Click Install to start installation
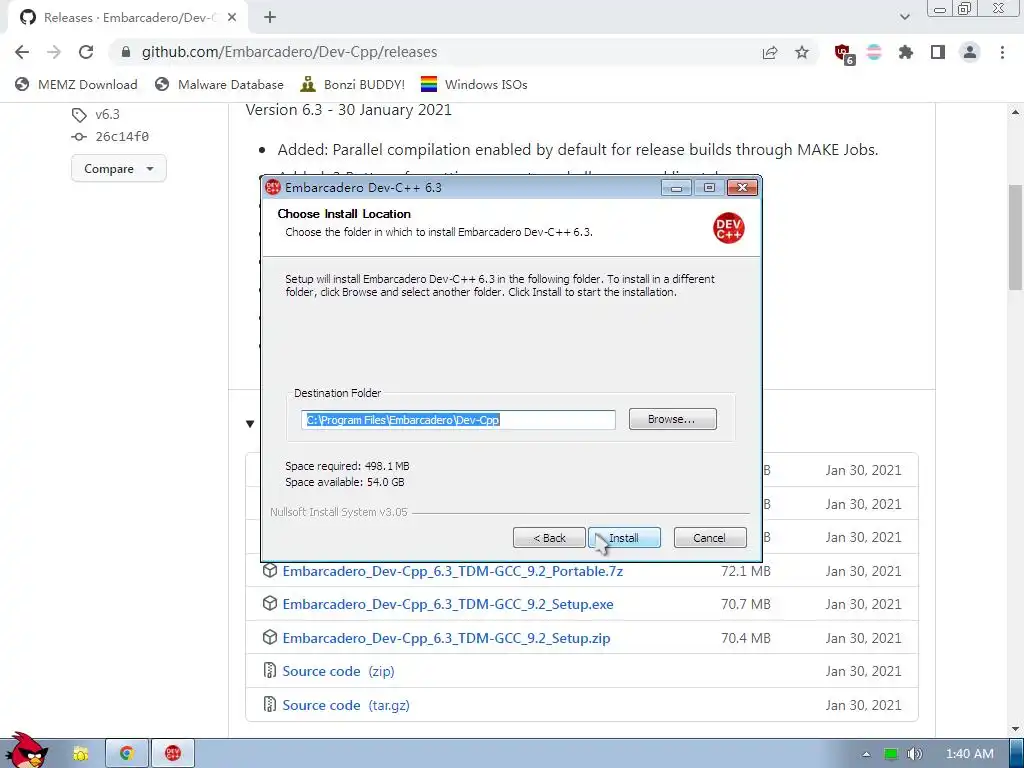1024x768 pixels. click(x=624, y=538)
